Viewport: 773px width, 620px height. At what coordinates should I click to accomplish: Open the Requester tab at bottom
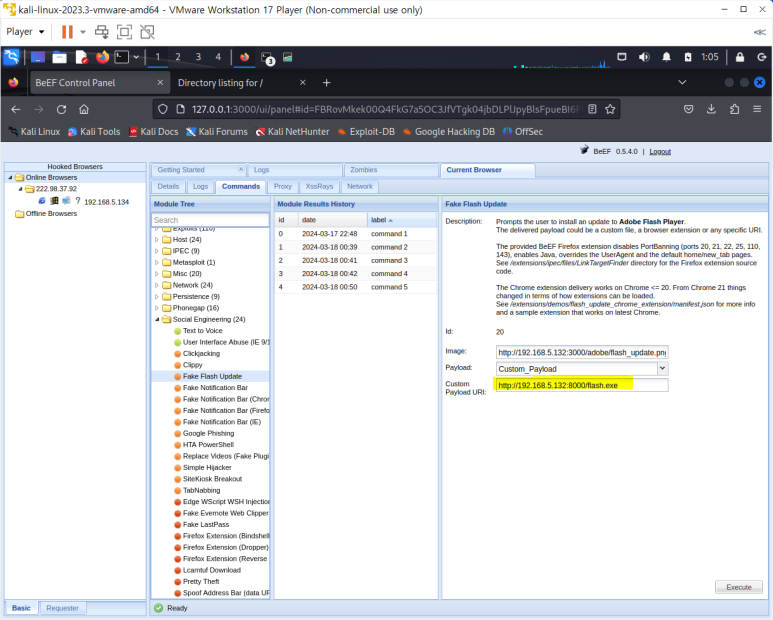63,608
